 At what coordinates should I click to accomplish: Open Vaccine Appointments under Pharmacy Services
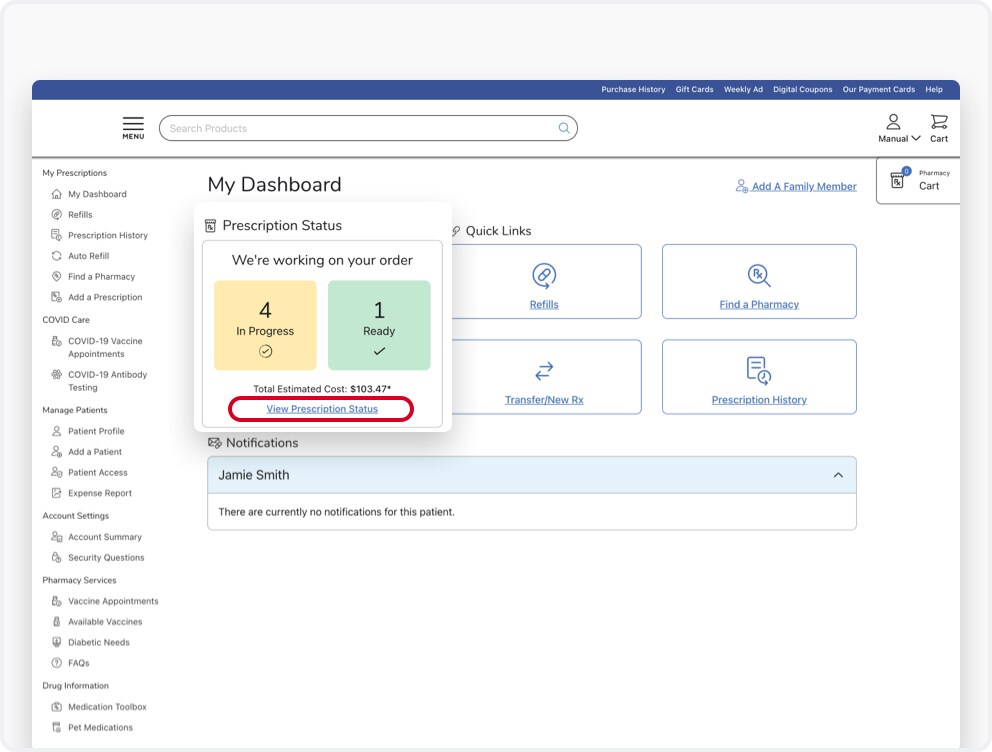[113, 601]
